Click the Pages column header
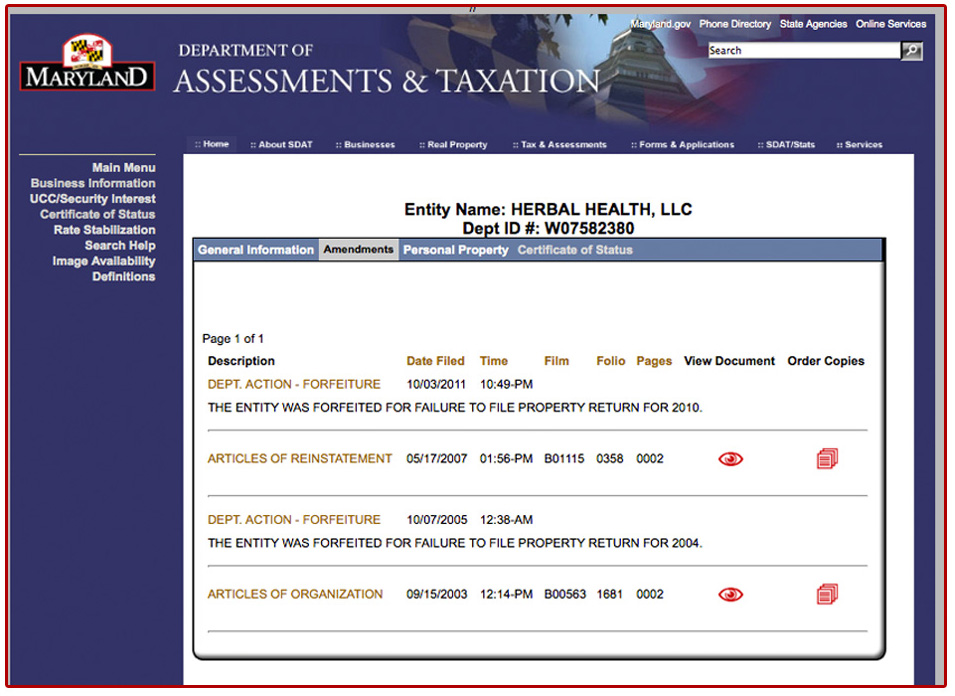Viewport: 955px width, 696px height. tap(654, 361)
